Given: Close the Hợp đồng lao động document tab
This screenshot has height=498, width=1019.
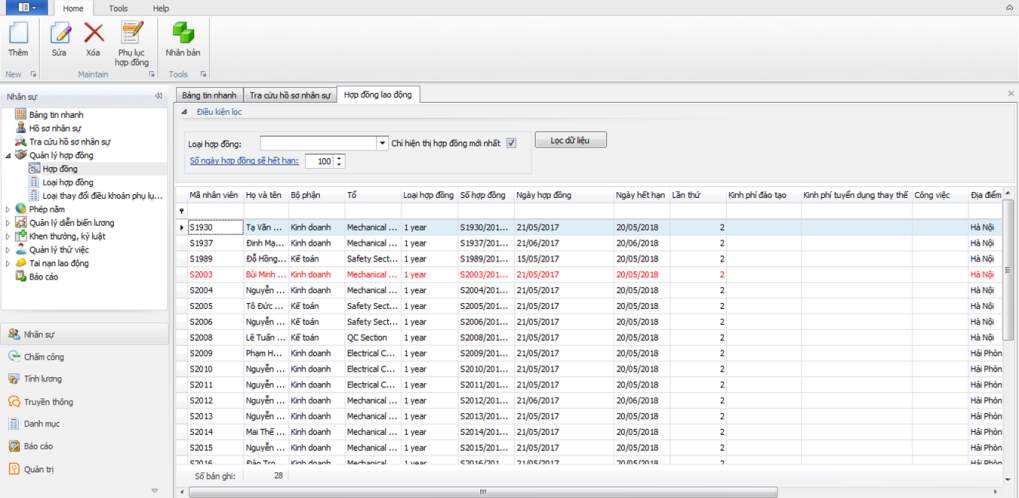Looking at the screenshot, I should (x=1011, y=94).
